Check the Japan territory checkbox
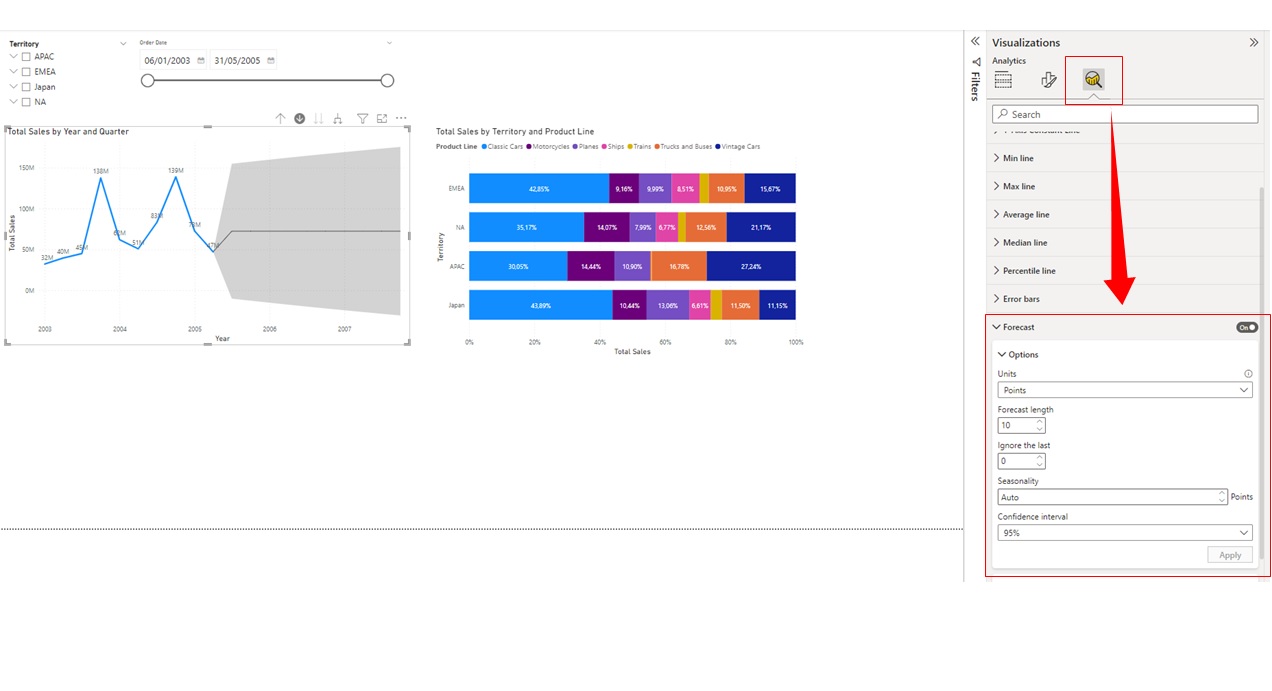The width and height of the screenshot is (1272, 691). click(x=26, y=87)
